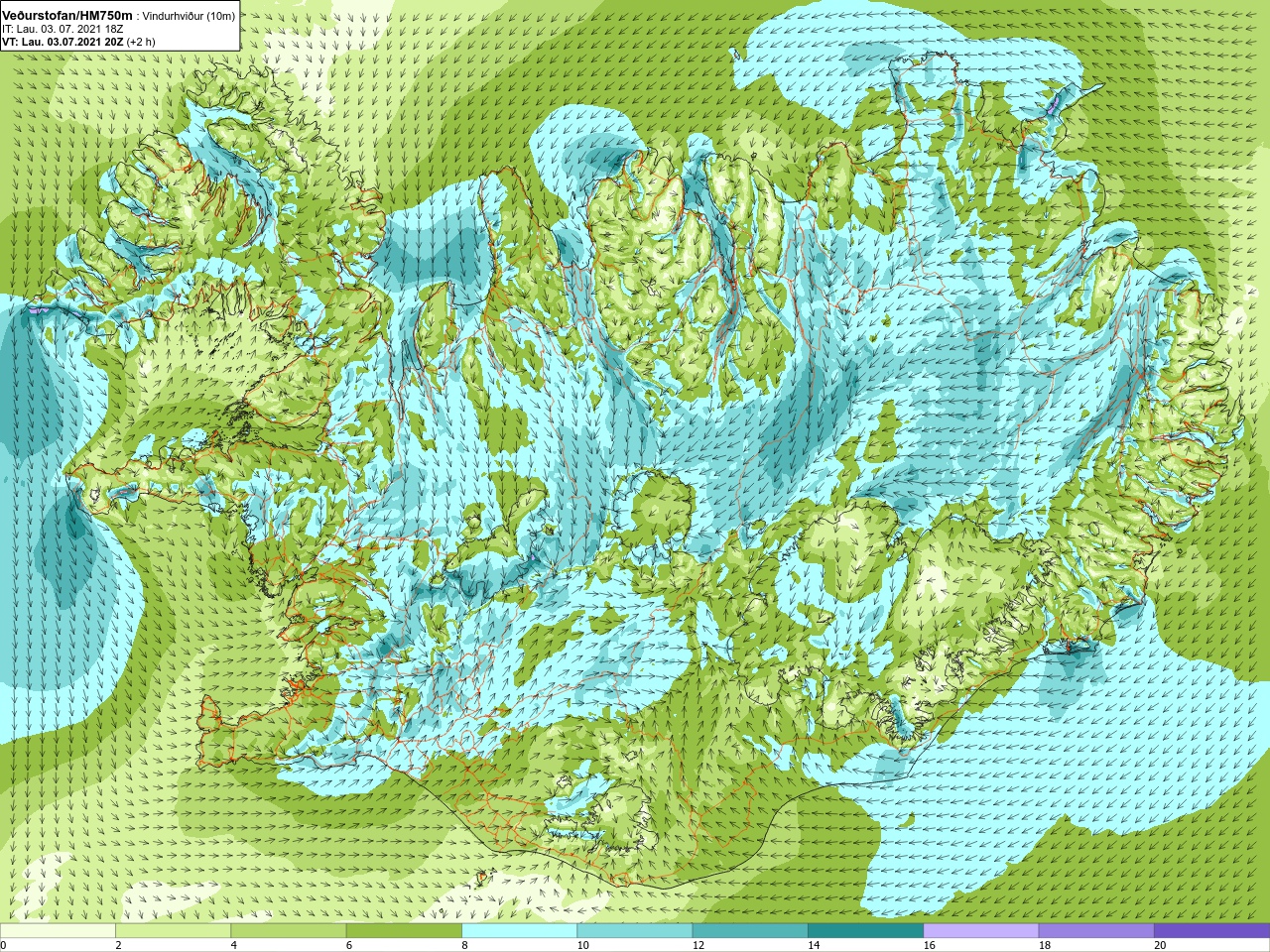Click the legend scale value '16'
The width and height of the screenshot is (1270, 952).
coord(929,945)
